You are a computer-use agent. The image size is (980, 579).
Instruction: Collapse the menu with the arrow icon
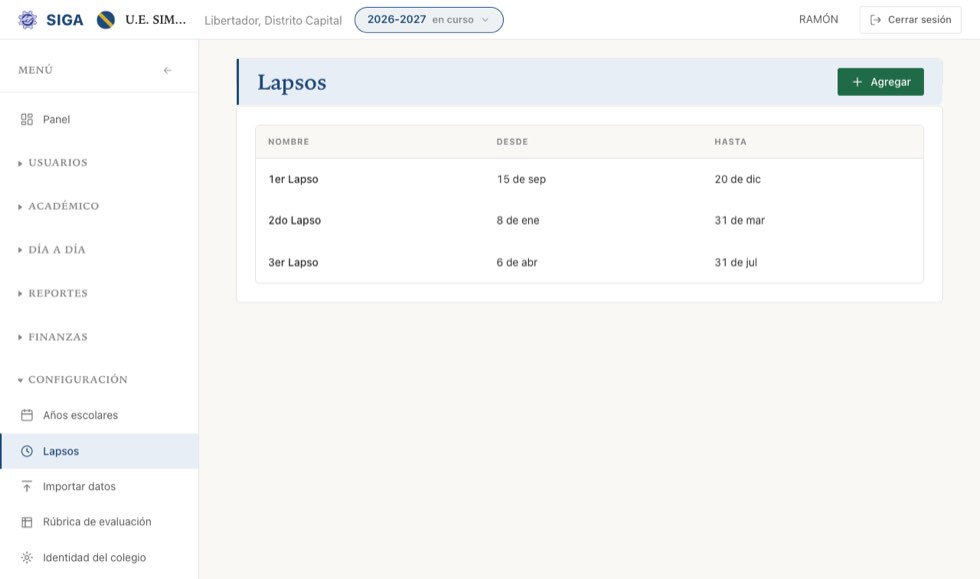[x=168, y=70]
